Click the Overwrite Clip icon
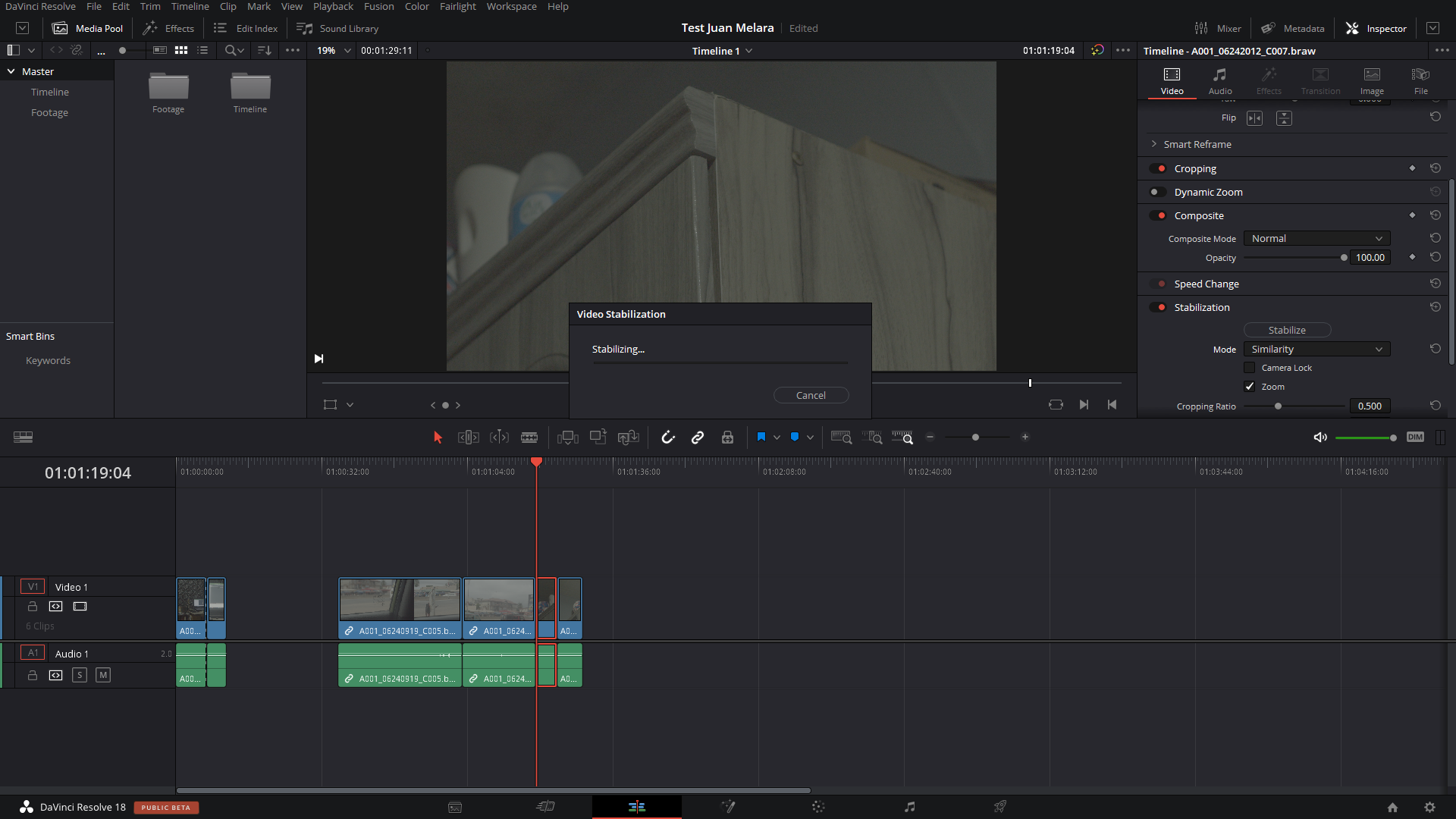Screen dimensions: 1456x819 point(598,437)
